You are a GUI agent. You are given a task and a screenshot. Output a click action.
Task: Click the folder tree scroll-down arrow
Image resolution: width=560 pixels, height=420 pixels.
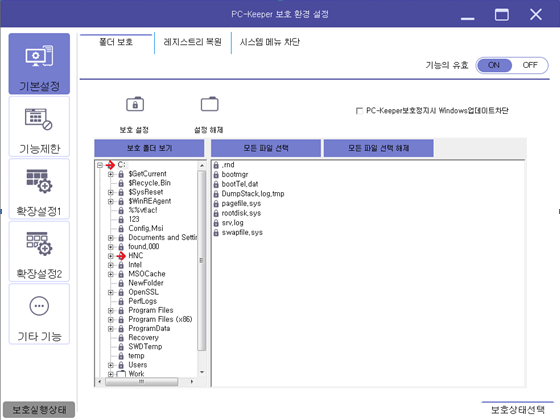[x=202, y=372]
